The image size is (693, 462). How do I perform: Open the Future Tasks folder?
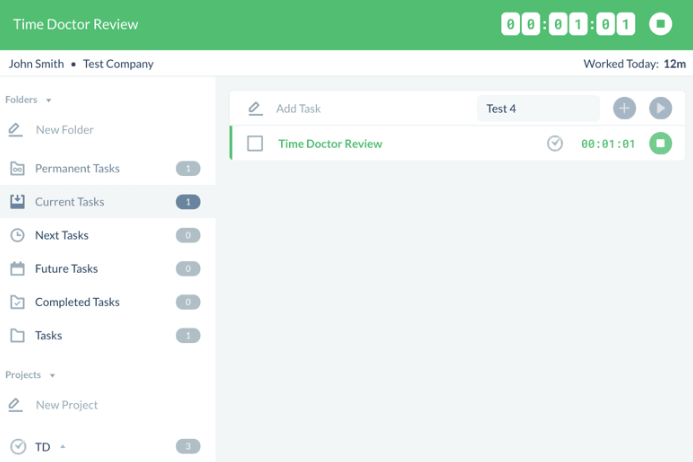(x=107, y=268)
